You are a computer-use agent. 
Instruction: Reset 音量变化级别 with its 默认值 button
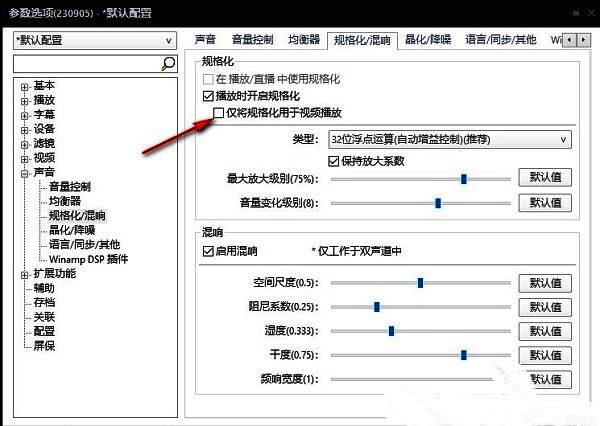point(545,202)
